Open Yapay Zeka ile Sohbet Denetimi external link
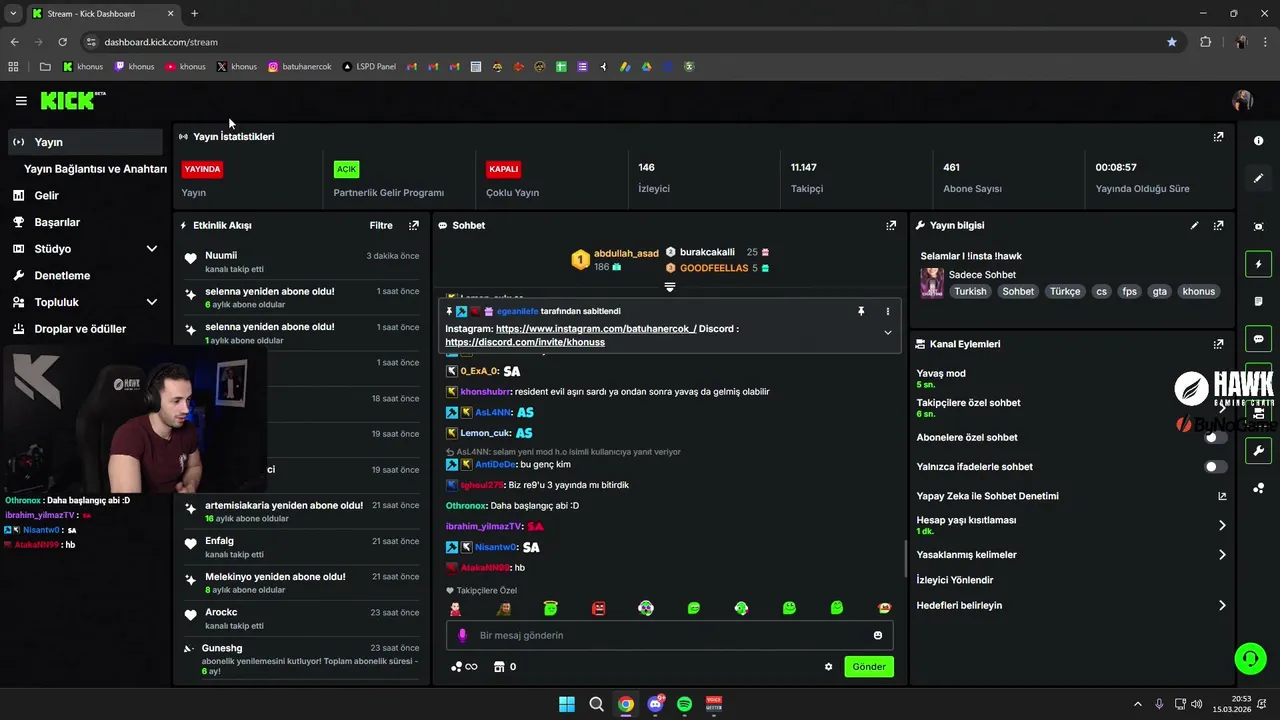Viewport: 1280px width, 720px height. pyautogui.click(x=1222, y=496)
